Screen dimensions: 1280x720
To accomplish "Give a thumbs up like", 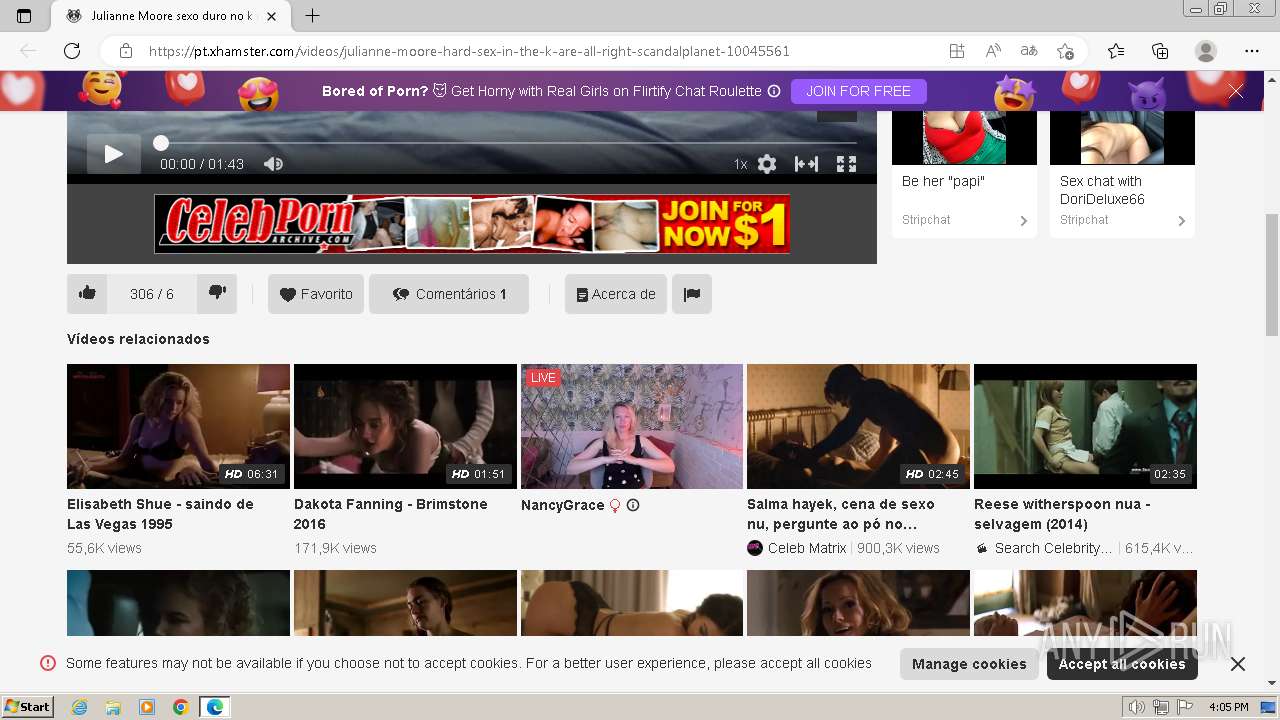I will (87, 293).
